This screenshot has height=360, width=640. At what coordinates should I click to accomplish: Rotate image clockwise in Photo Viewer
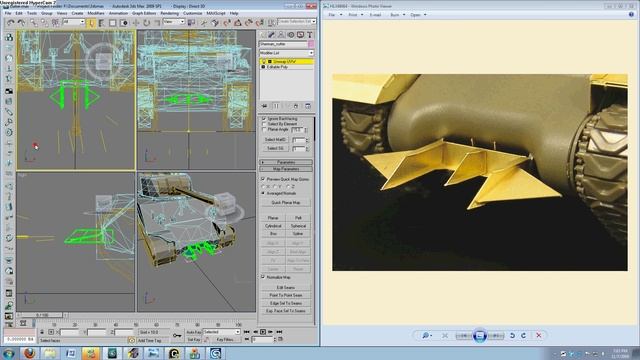click(524, 336)
